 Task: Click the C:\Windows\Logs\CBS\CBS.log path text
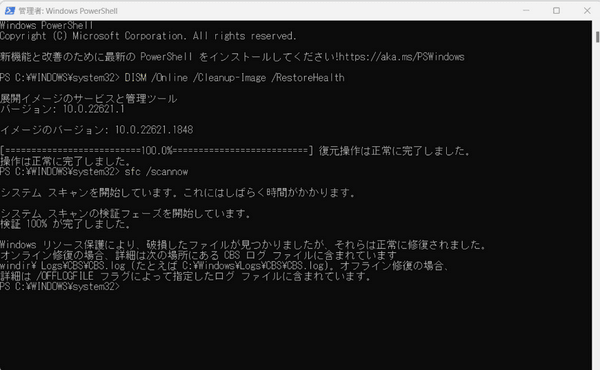point(253,266)
